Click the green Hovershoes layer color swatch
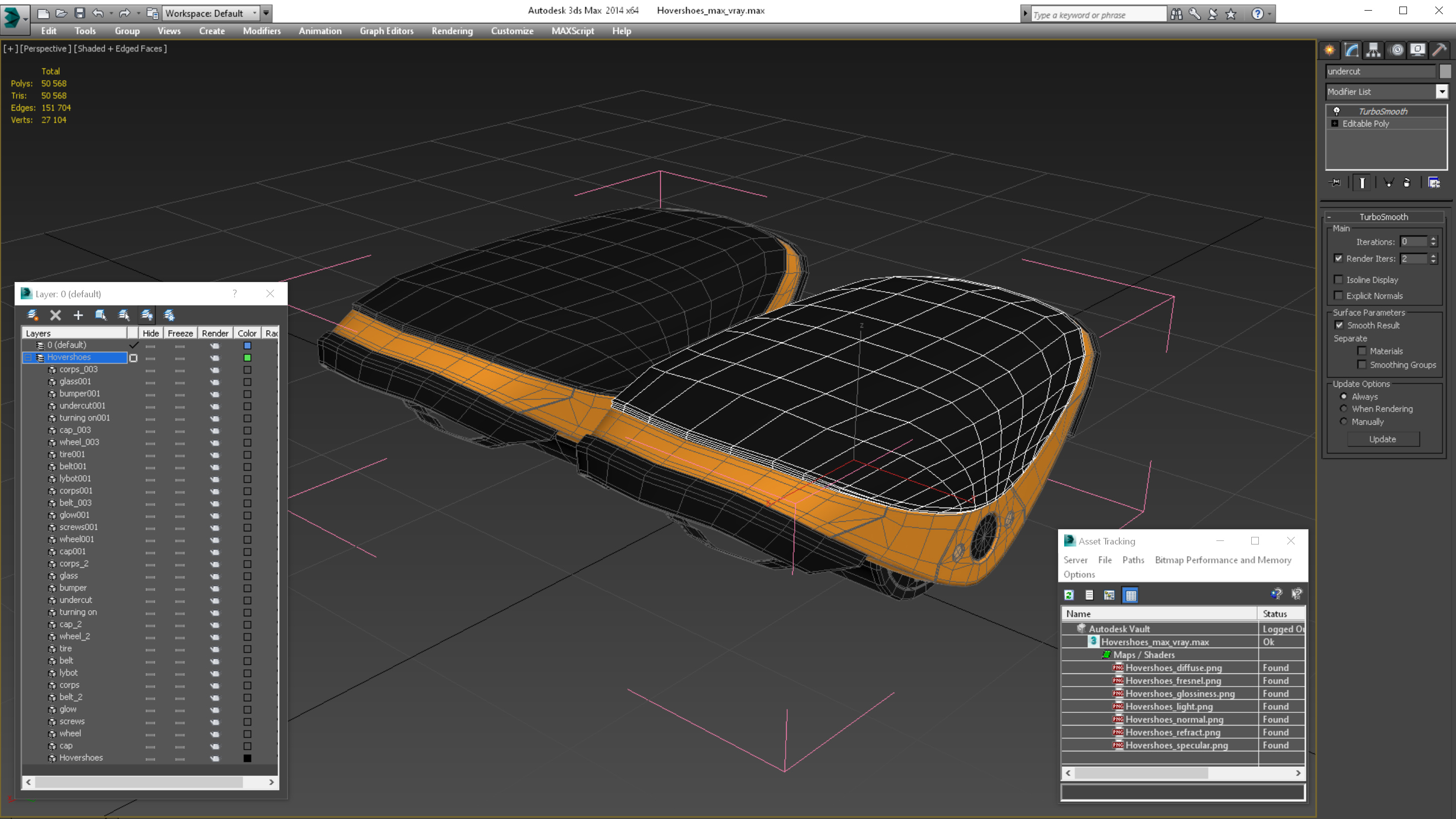 pyautogui.click(x=247, y=357)
